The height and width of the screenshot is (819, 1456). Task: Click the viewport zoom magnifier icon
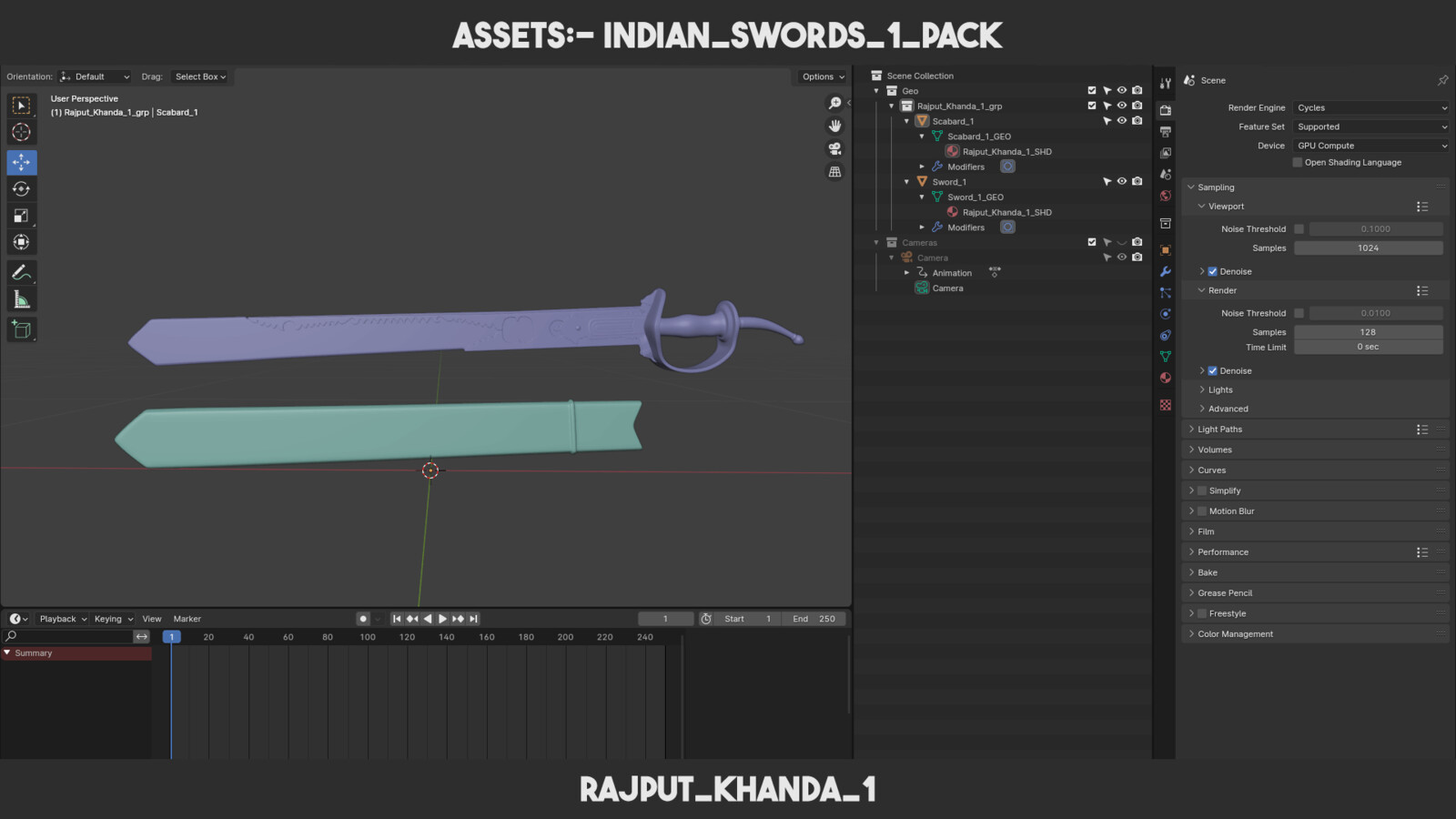pos(834,103)
